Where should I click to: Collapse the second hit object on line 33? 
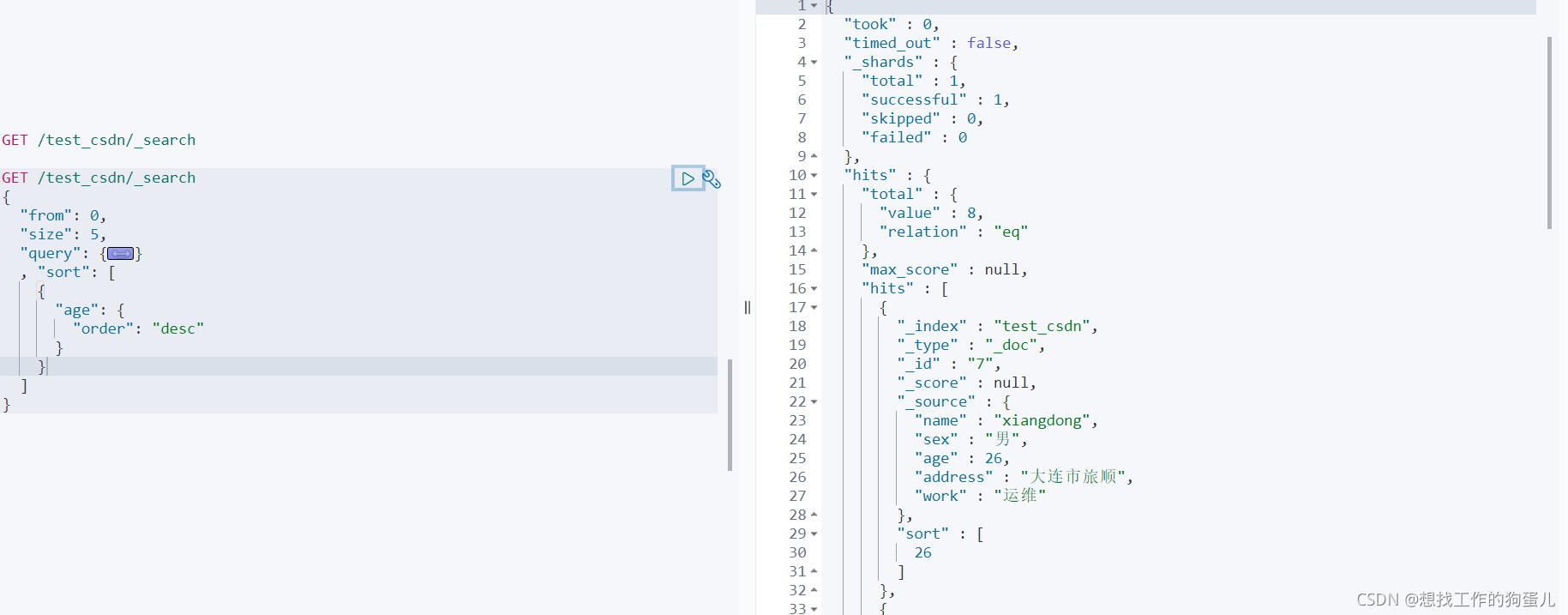pyautogui.click(x=814, y=608)
